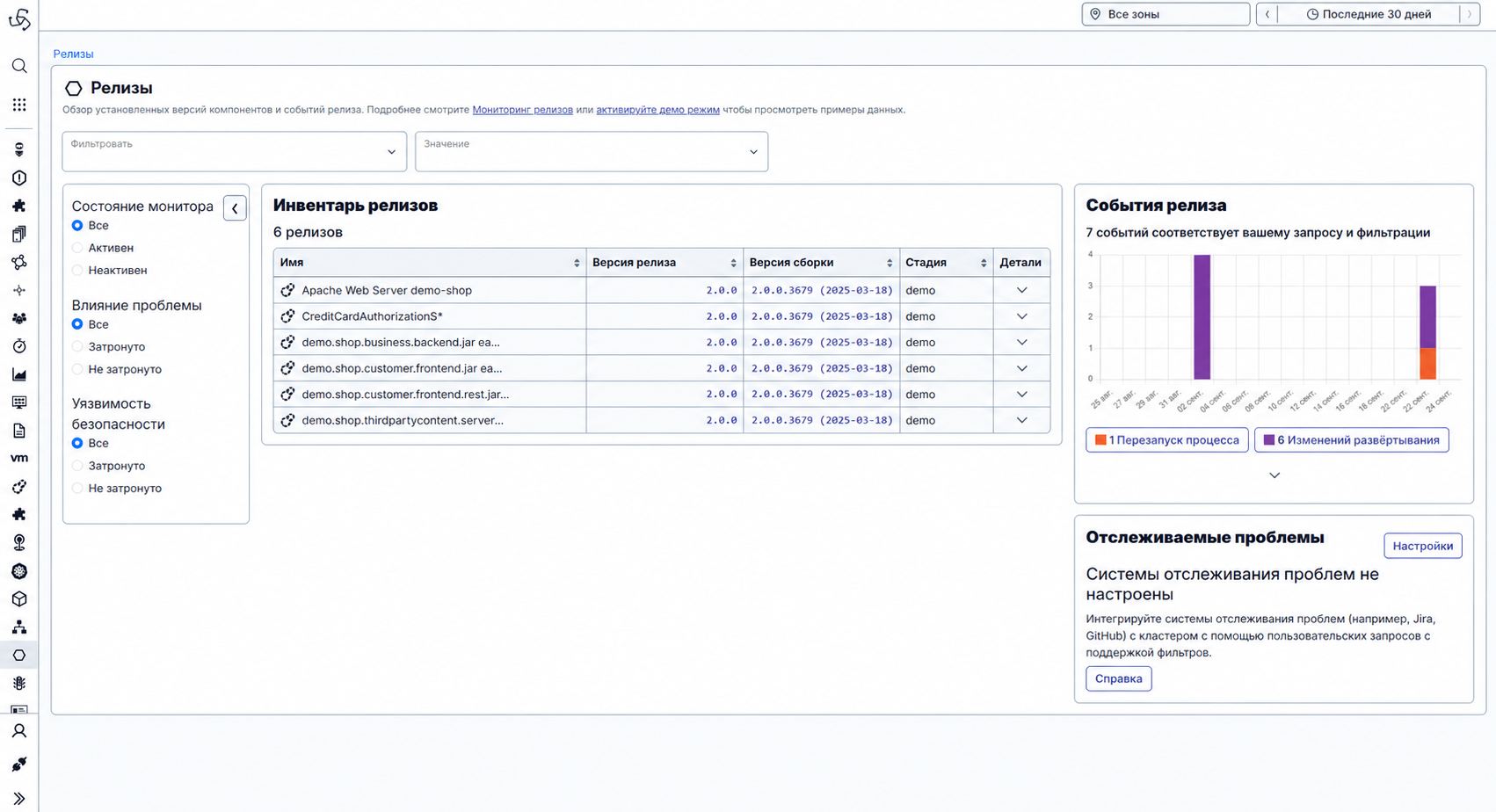
Task: Open the "Мониторинг релизов" link
Action: 522,110
